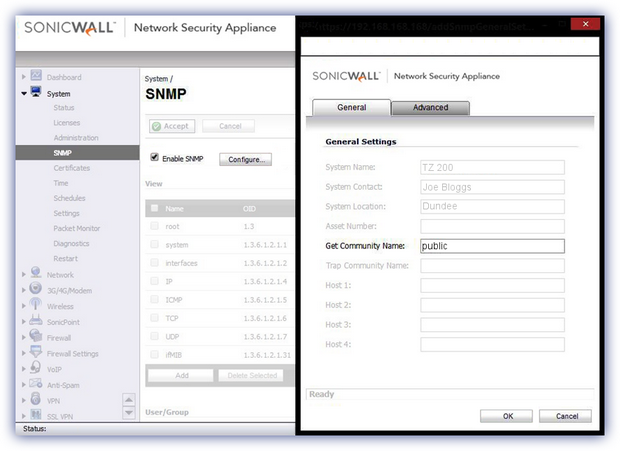This screenshot has height=451, width=620.
Task: Open the Certificates page under System
Action: pyautogui.click(x=72, y=168)
